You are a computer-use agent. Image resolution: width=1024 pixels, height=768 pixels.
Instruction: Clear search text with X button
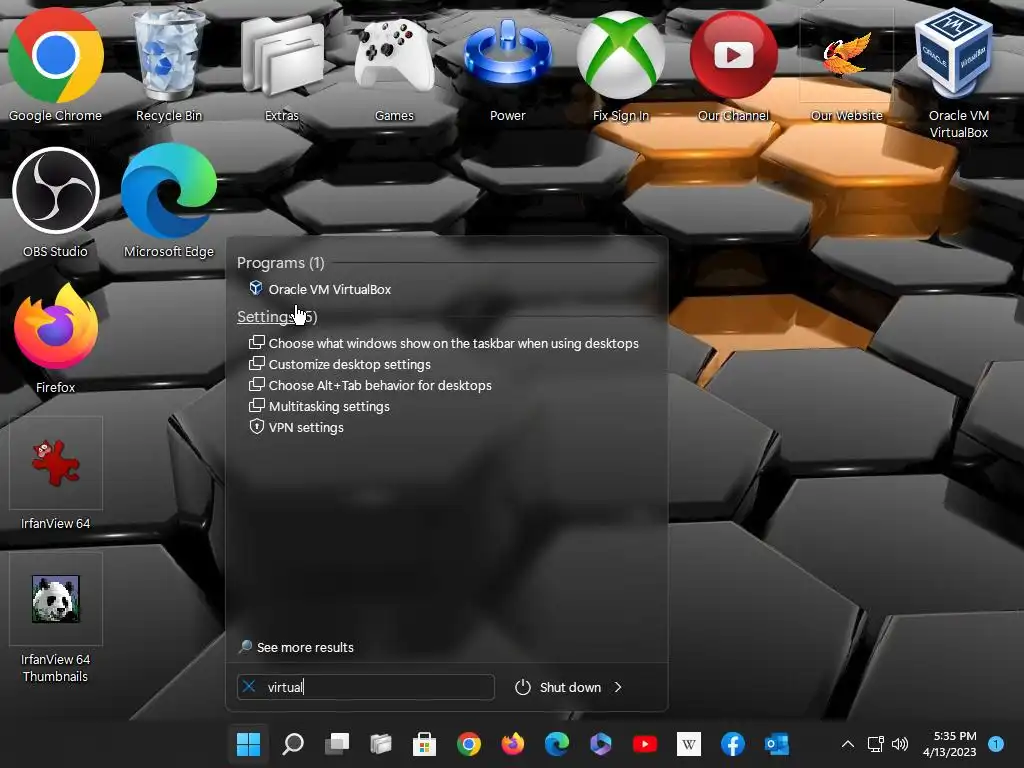[x=249, y=686]
